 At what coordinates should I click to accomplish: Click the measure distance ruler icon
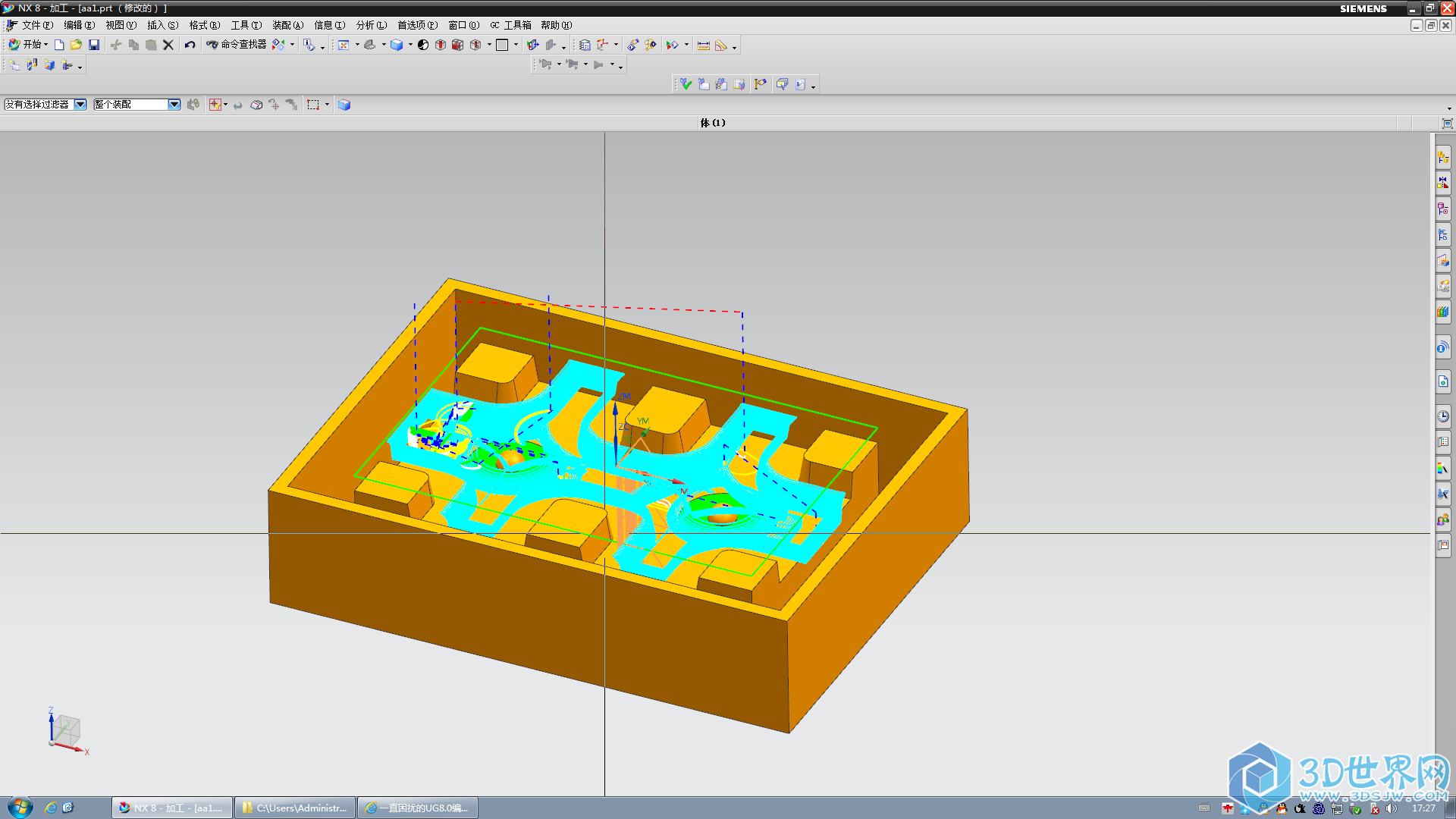(x=704, y=45)
